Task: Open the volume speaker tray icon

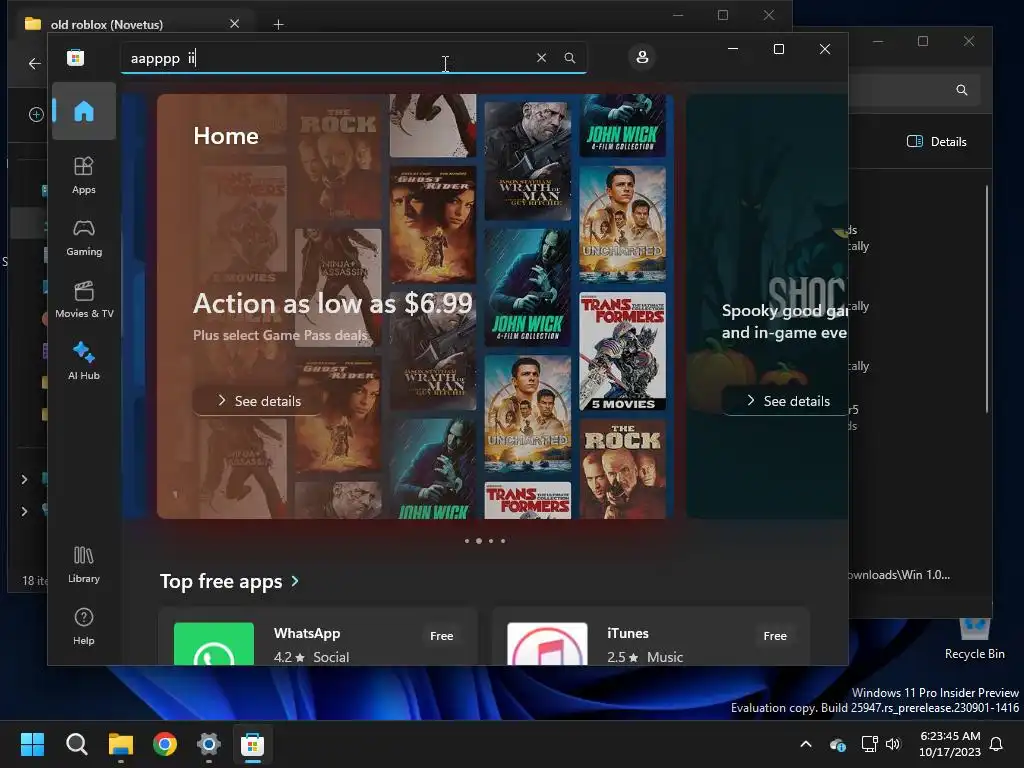Action: (893, 744)
